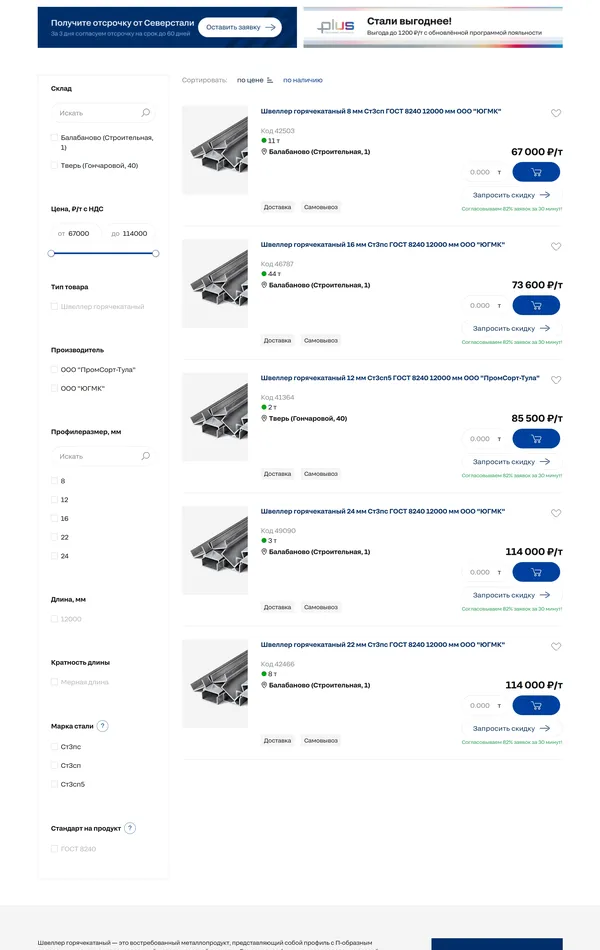
Task: Add the 22 mm channel to cart
Action: pos(536,705)
